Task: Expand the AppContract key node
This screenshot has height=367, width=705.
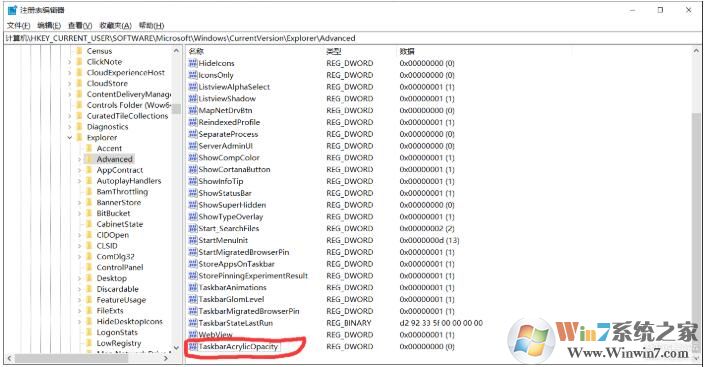Action: (80, 170)
